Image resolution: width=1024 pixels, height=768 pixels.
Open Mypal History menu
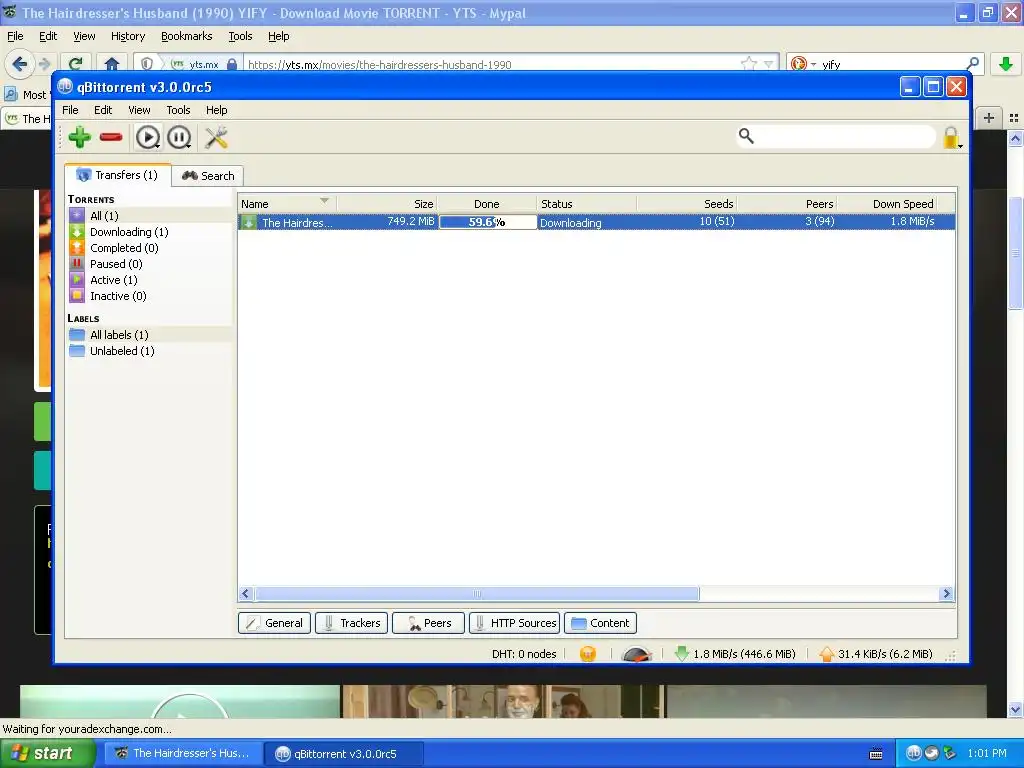pyautogui.click(x=128, y=36)
